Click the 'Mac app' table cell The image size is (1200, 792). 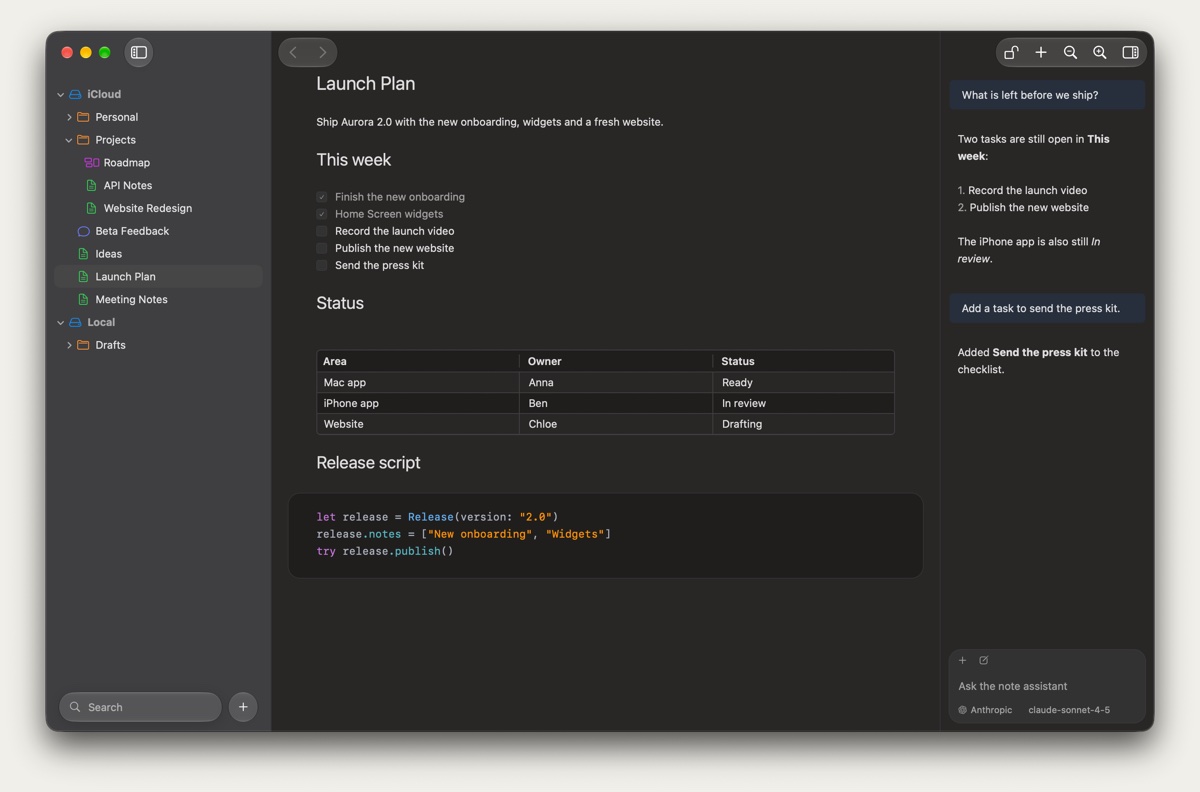(x=418, y=382)
